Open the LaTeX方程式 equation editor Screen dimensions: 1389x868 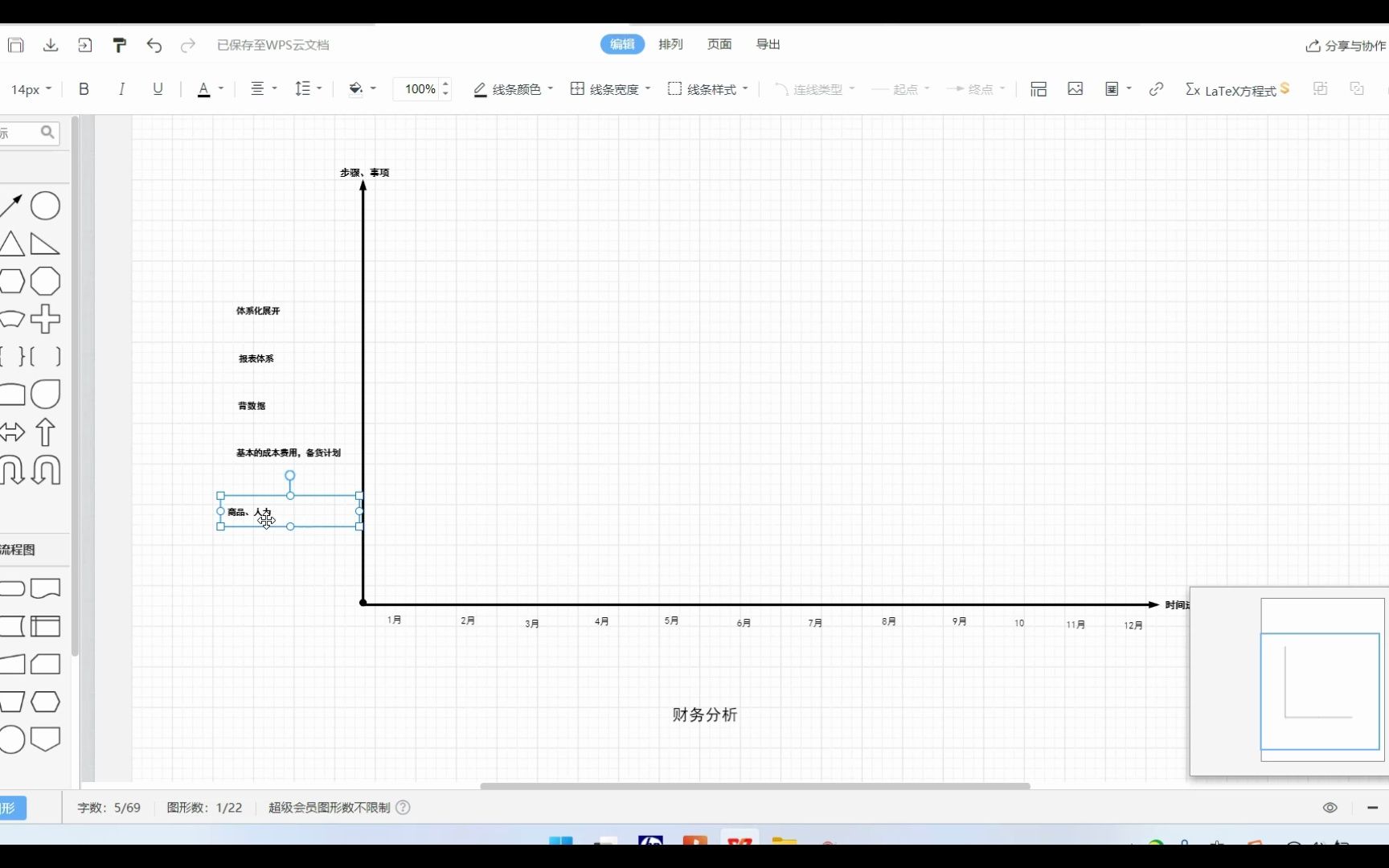[1237, 90]
